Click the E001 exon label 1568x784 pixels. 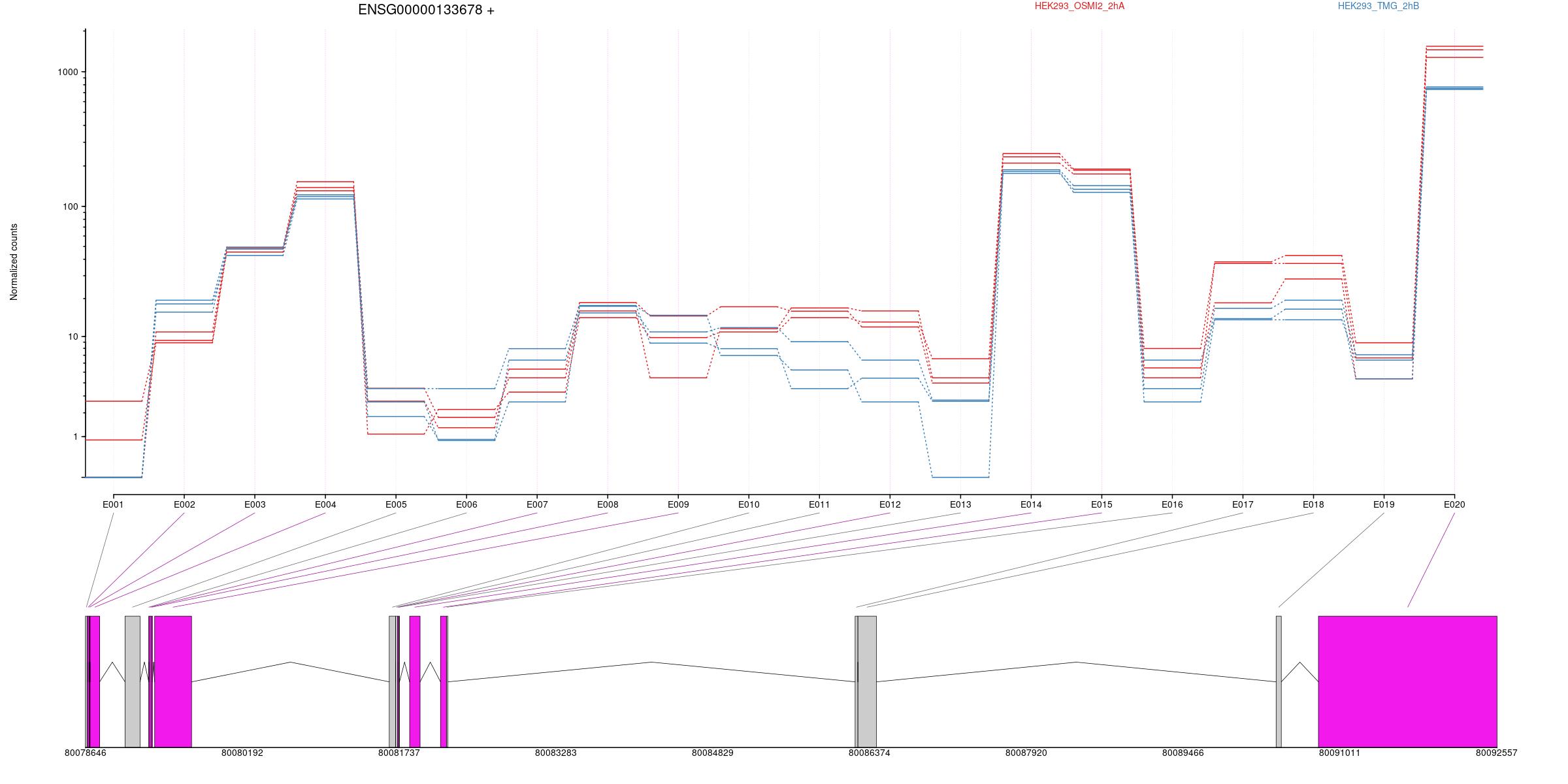tap(113, 504)
